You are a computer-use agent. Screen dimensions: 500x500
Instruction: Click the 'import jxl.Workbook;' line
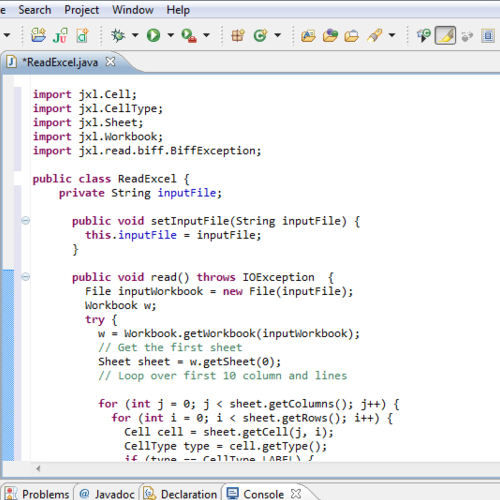coord(98,137)
